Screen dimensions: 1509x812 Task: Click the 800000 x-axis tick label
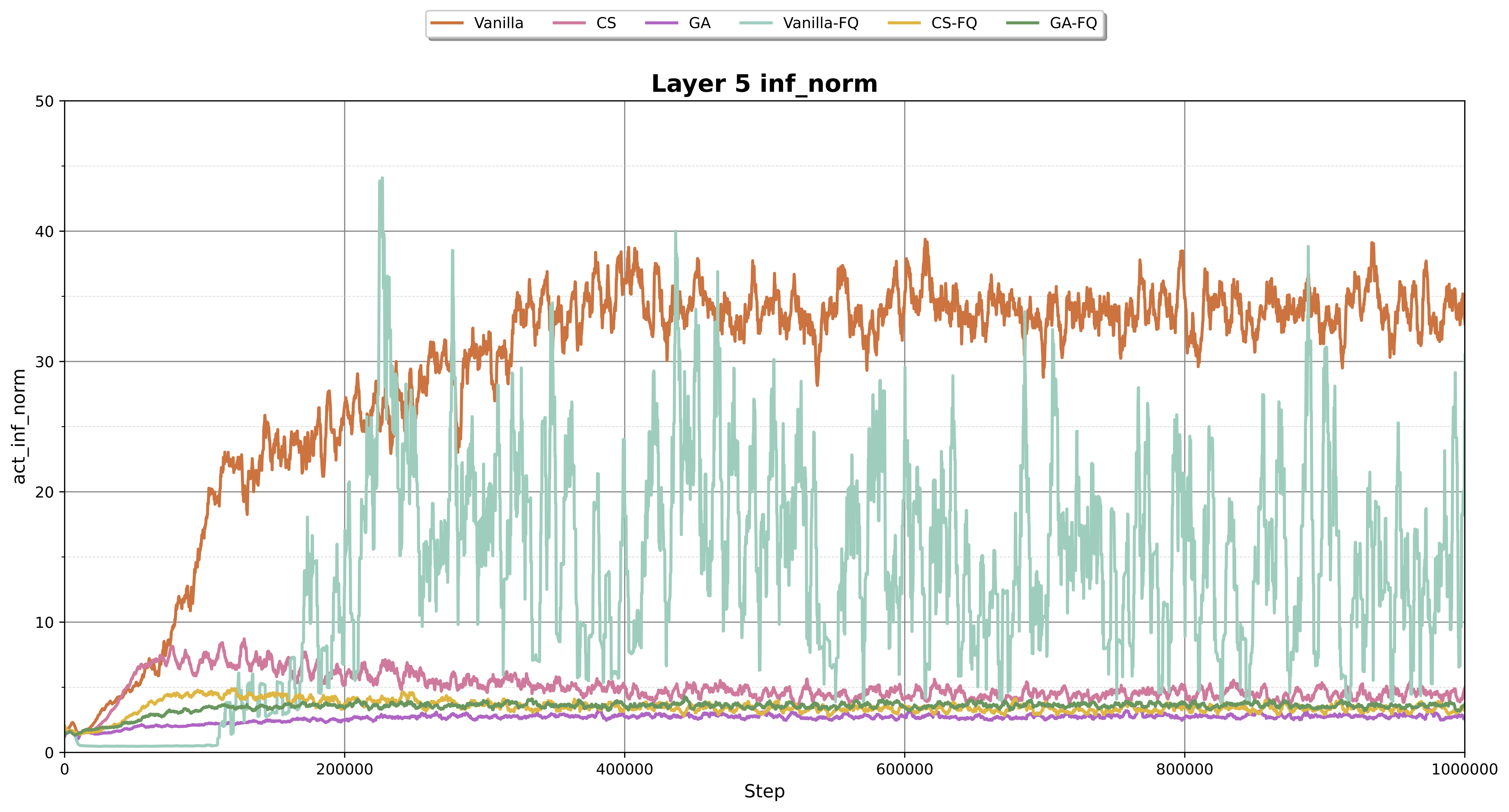coord(1184,769)
